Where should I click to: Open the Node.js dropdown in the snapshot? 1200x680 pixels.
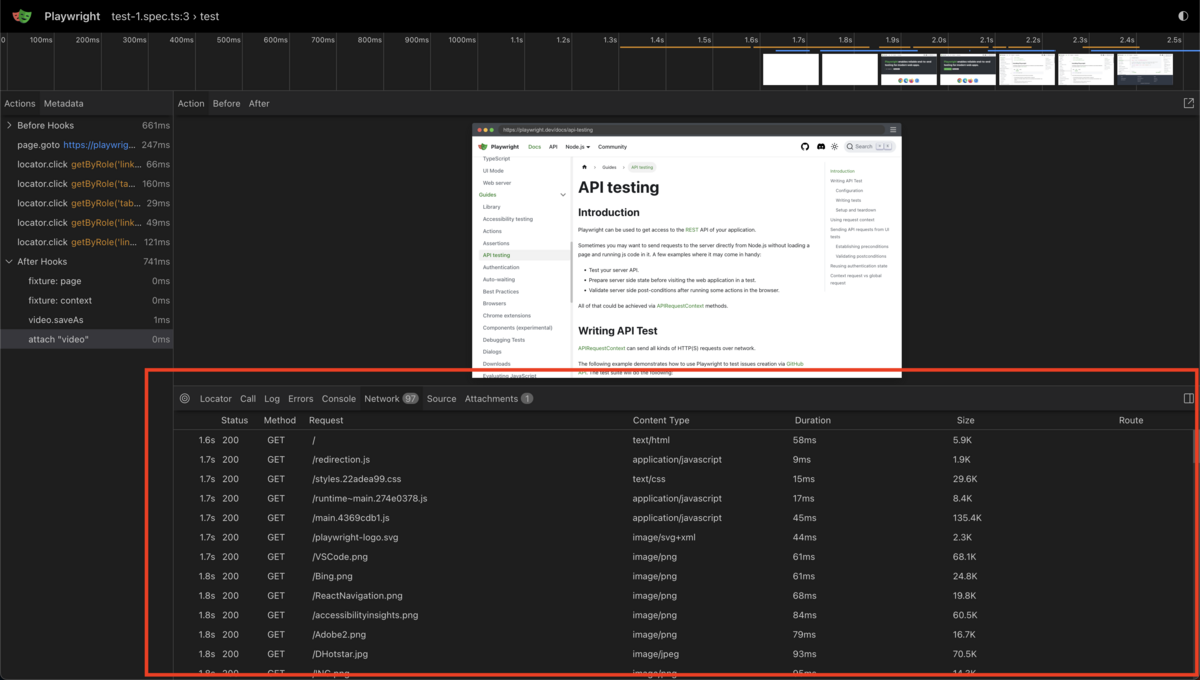pos(577,147)
